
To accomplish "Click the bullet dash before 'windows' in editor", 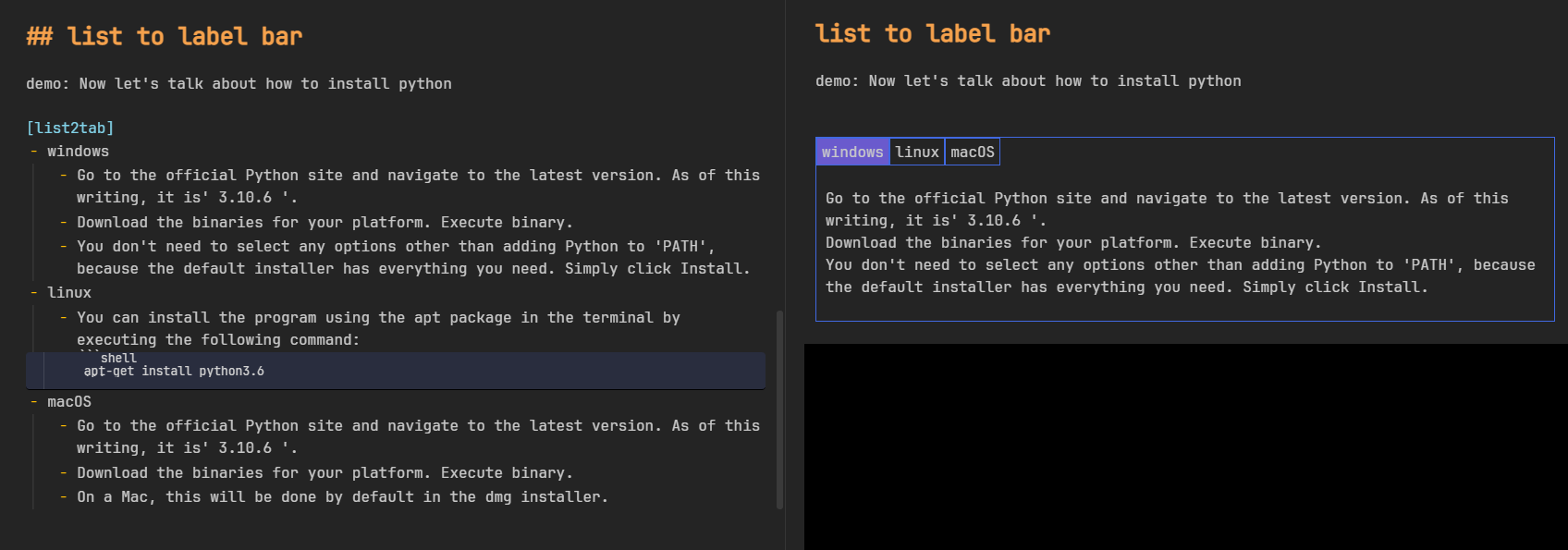I will (34, 152).
